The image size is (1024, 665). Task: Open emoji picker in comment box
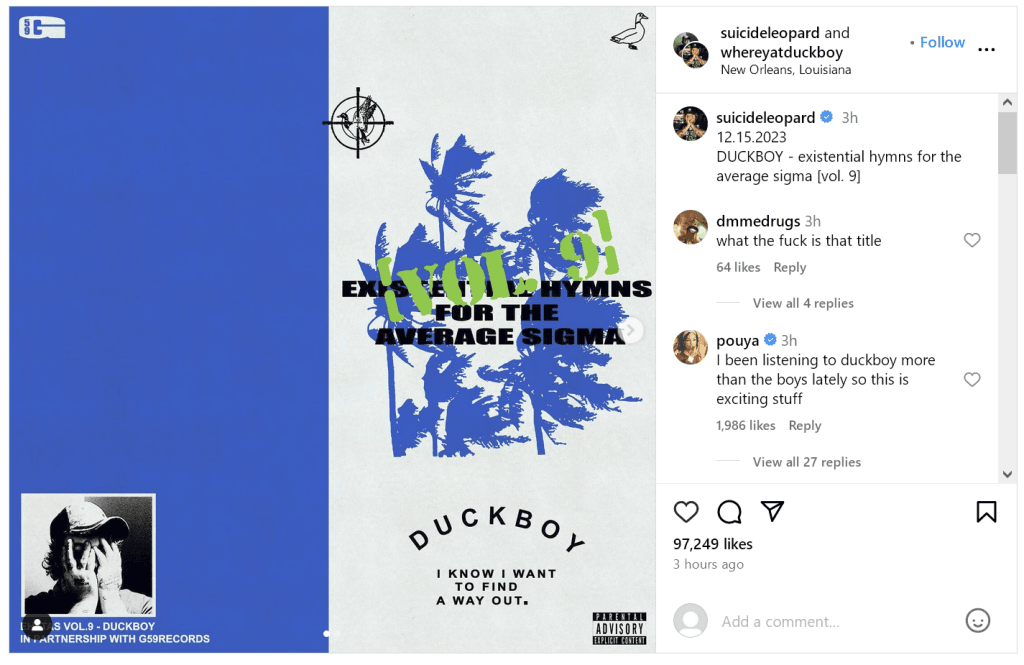click(x=978, y=621)
